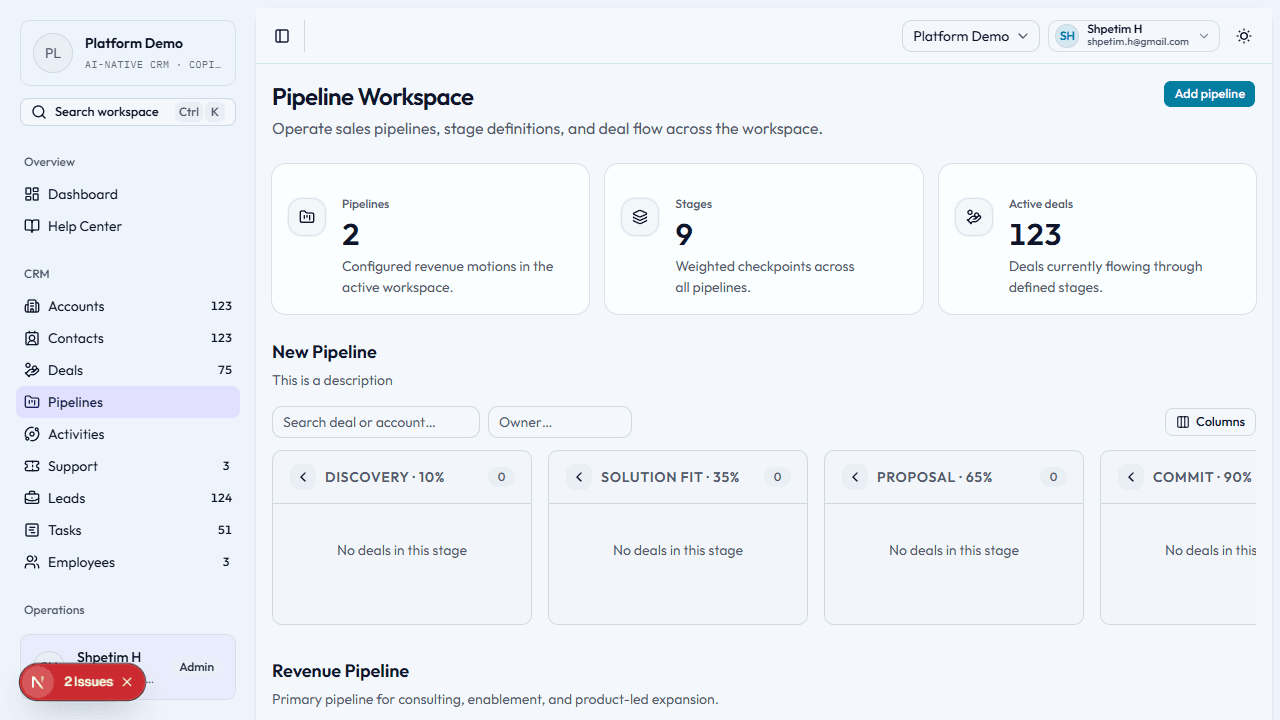Click the Stages layers icon on stats card

pos(640,216)
